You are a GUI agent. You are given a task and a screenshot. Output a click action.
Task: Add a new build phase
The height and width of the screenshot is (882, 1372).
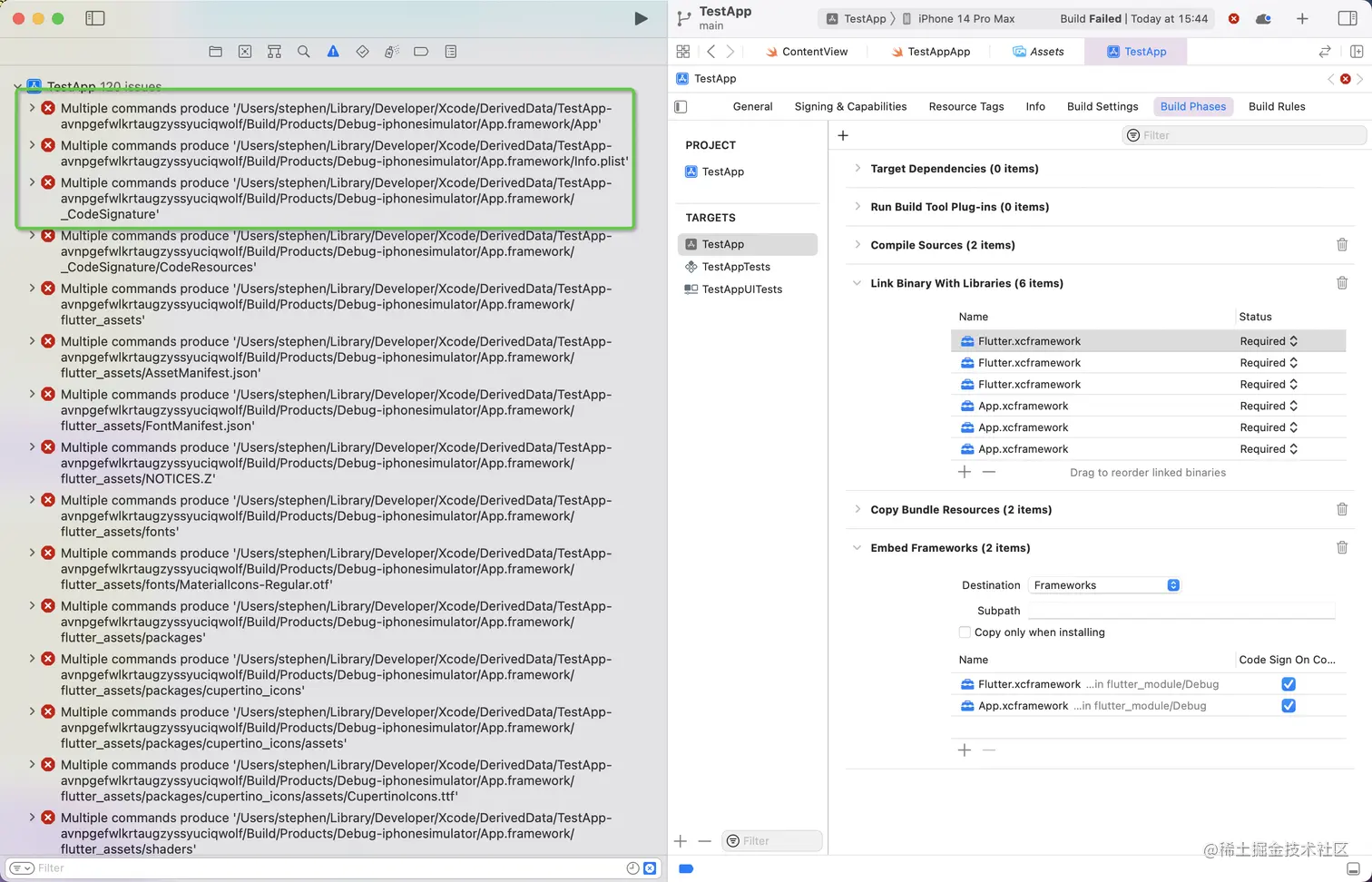[843, 135]
